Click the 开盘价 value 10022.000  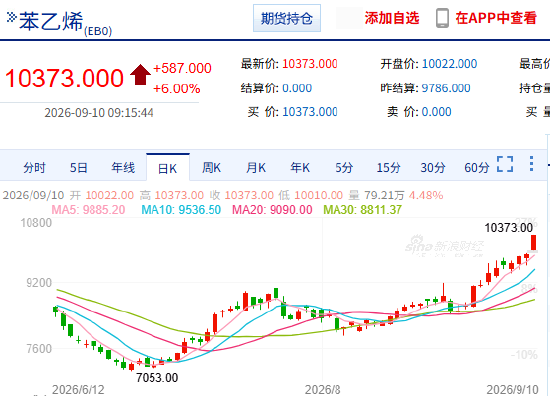pos(449,64)
